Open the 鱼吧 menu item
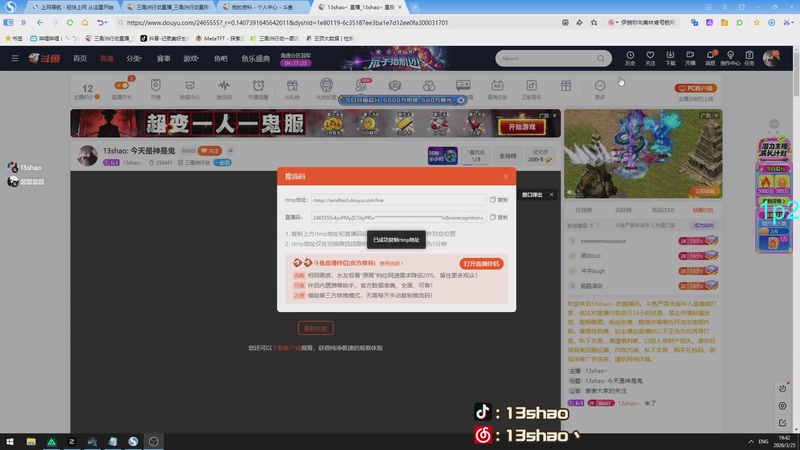 pos(220,59)
